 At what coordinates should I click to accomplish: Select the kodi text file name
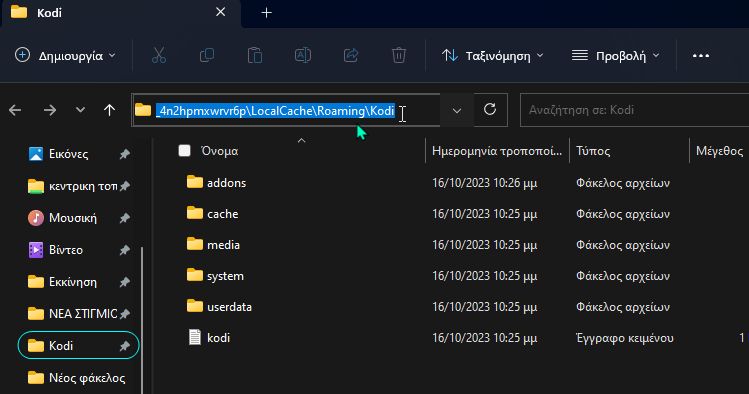218,338
